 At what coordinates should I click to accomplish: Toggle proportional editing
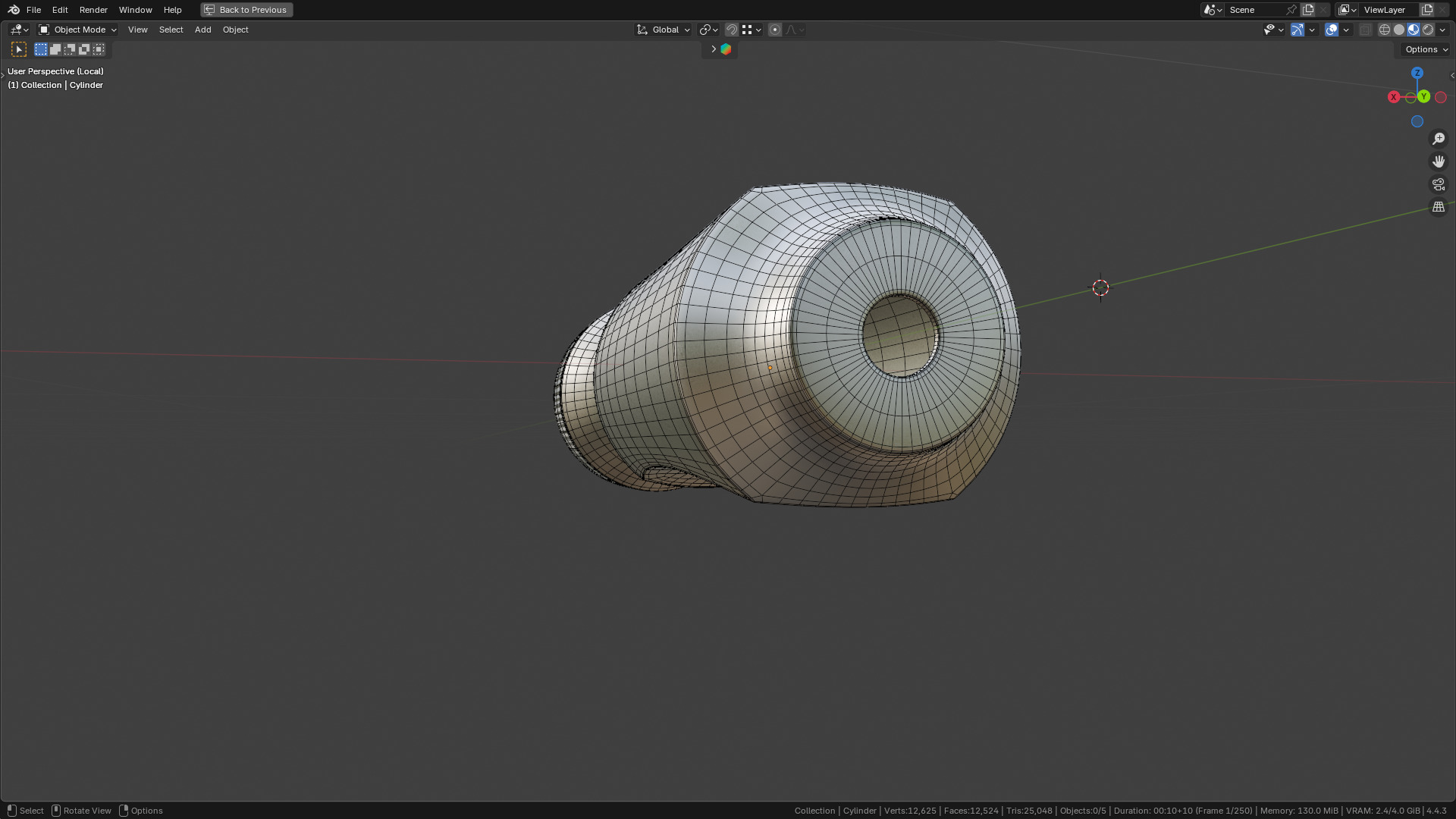coord(775,30)
